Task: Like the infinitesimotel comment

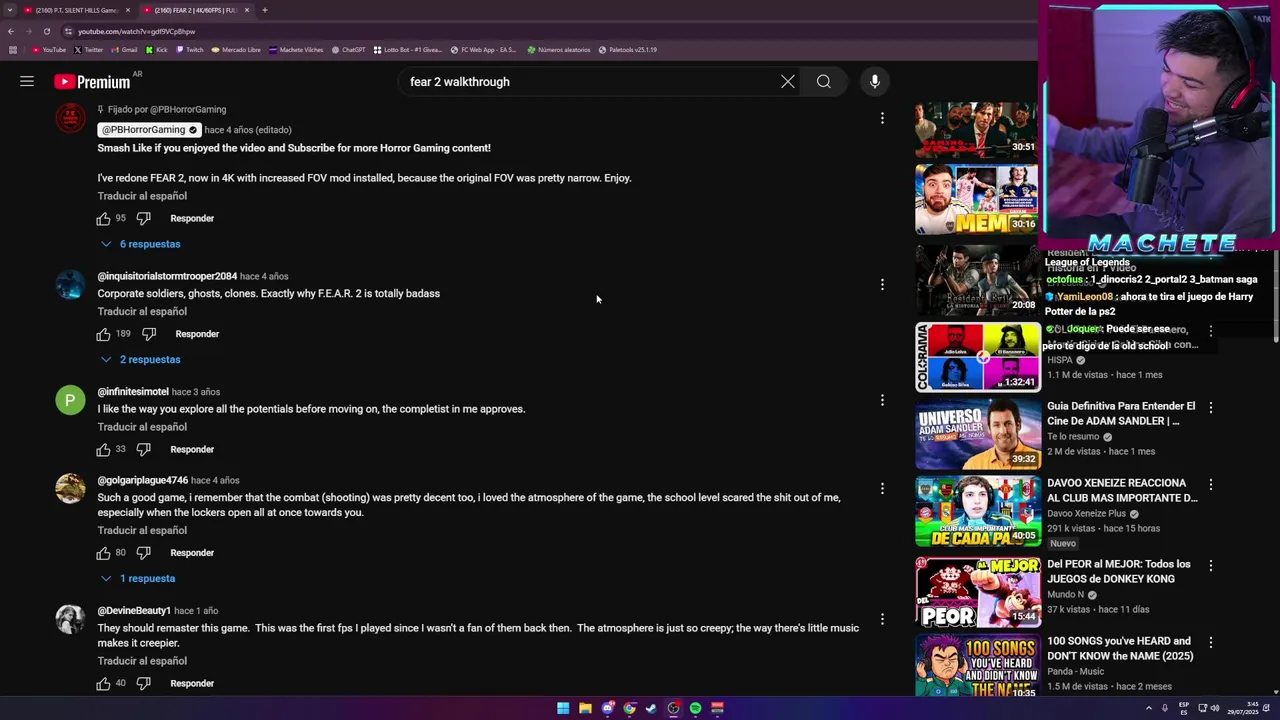Action: point(103,449)
